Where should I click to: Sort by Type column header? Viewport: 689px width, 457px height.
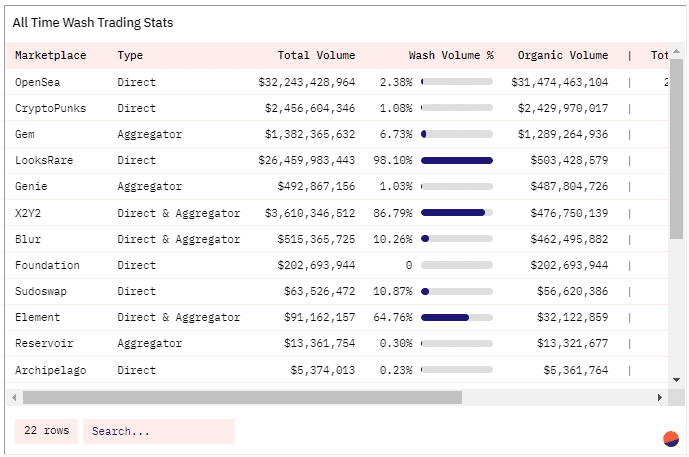pyautogui.click(x=130, y=55)
